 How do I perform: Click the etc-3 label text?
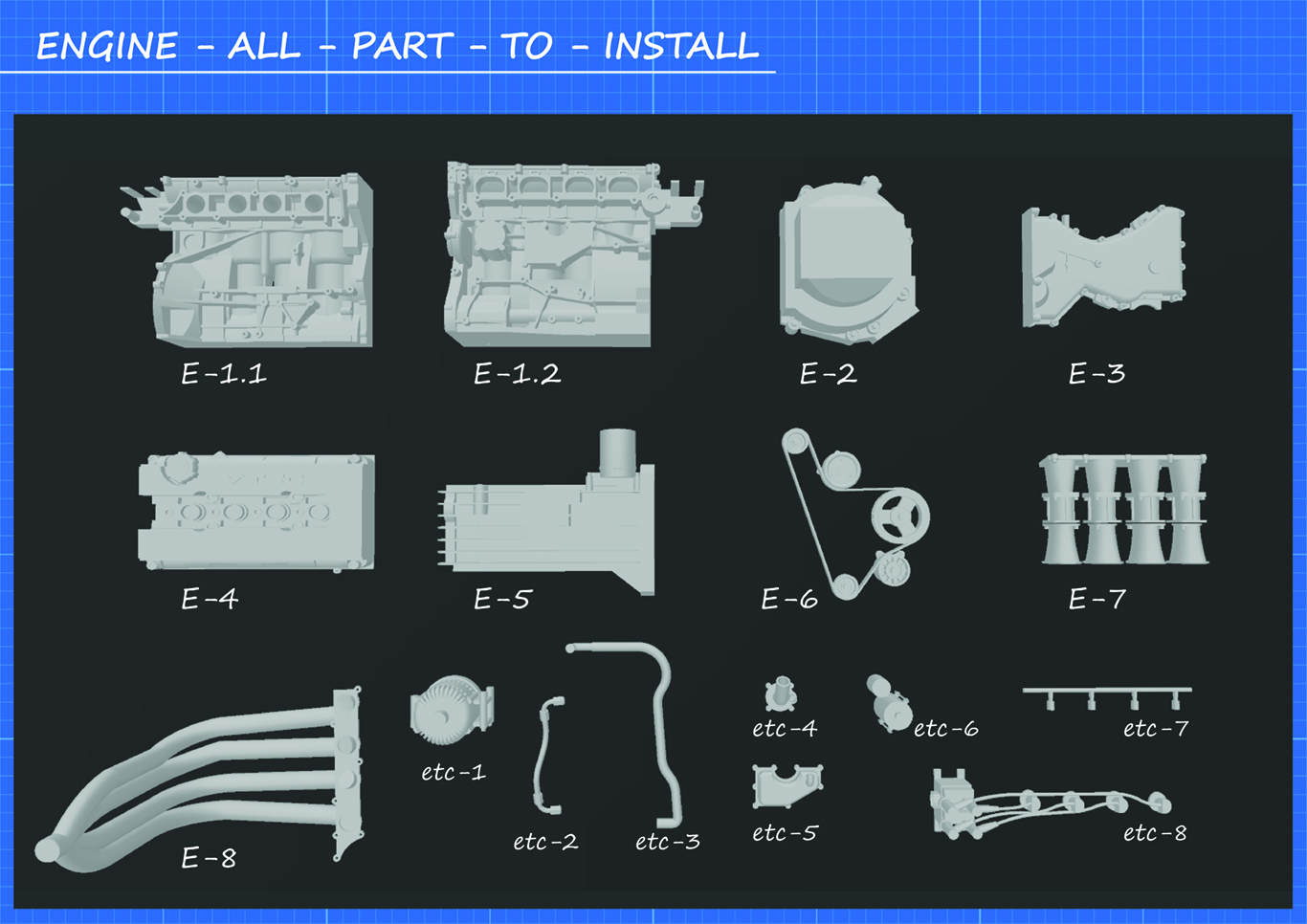668,842
